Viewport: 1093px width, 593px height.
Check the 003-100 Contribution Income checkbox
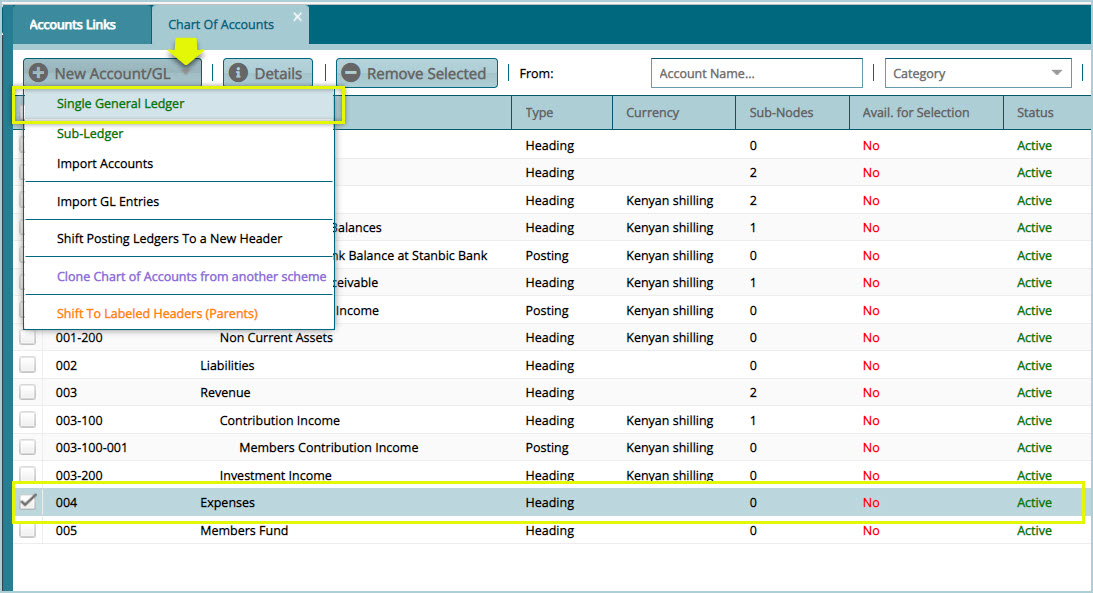(28, 420)
